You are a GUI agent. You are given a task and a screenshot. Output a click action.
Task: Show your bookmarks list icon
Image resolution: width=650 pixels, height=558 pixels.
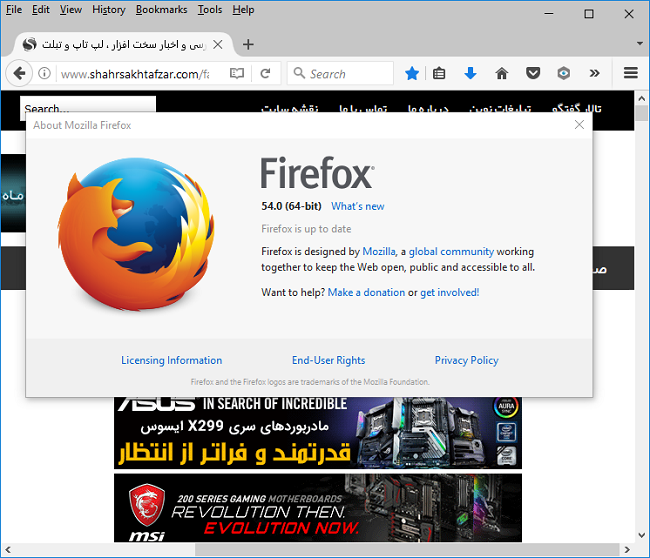pyautogui.click(x=439, y=73)
